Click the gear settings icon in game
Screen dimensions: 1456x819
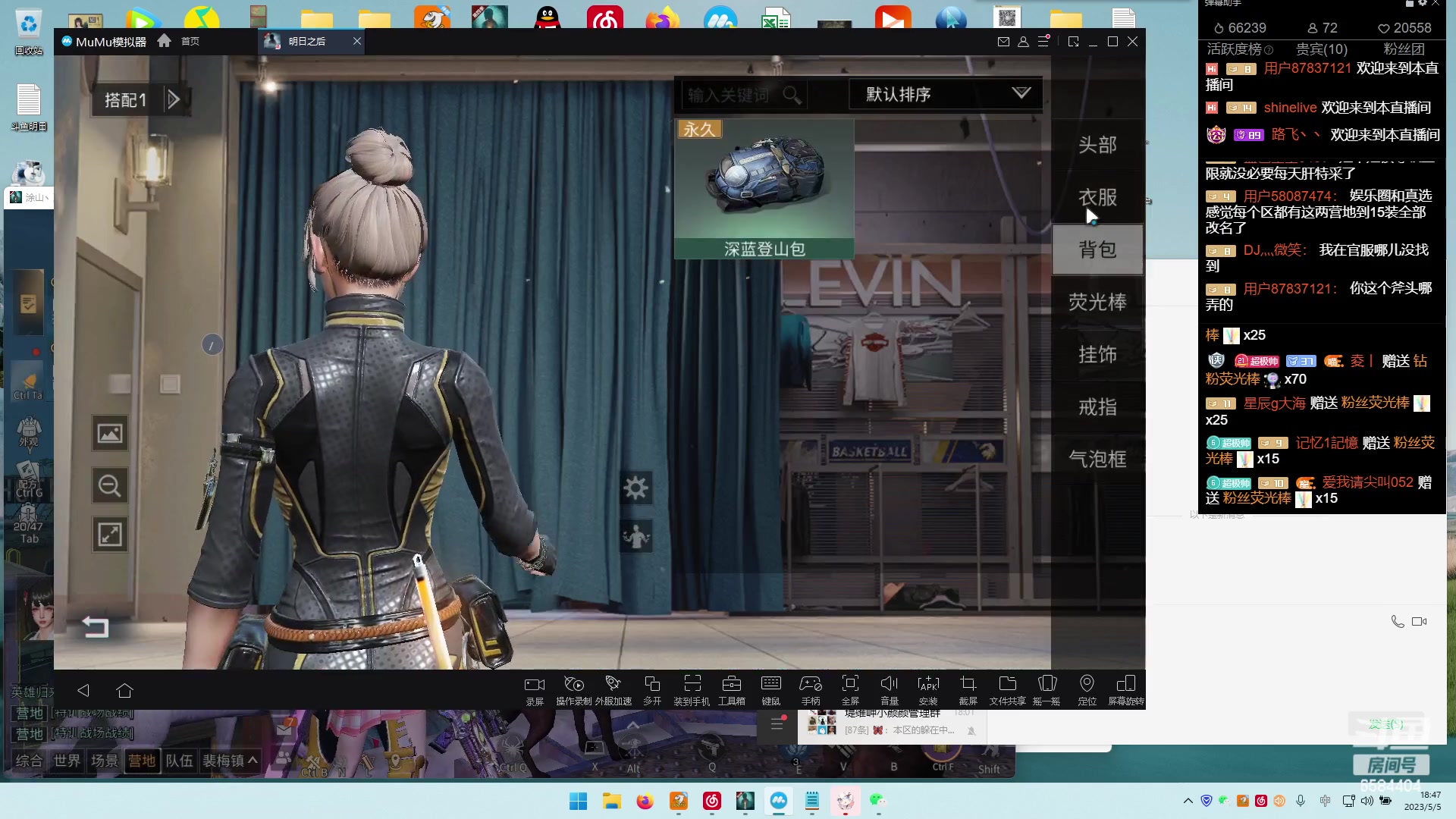coord(635,488)
